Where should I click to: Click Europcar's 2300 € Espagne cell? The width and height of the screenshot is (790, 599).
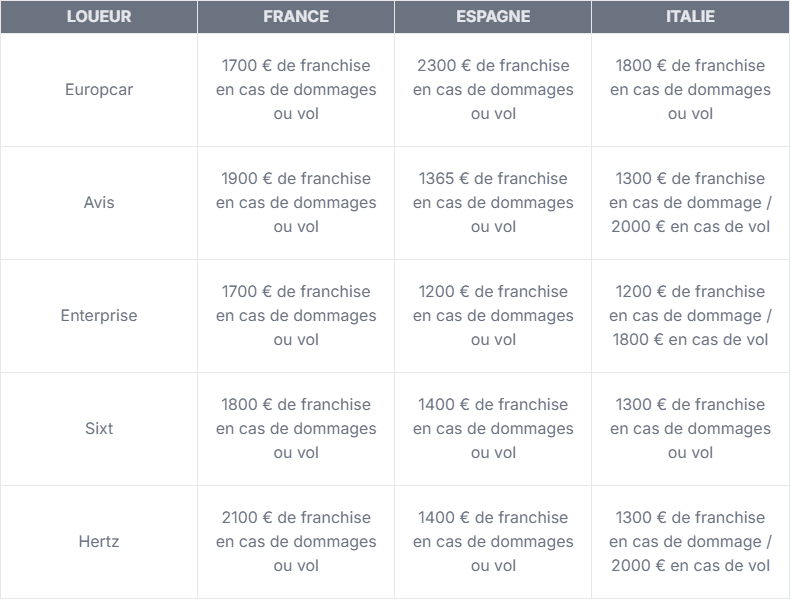coord(493,90)
